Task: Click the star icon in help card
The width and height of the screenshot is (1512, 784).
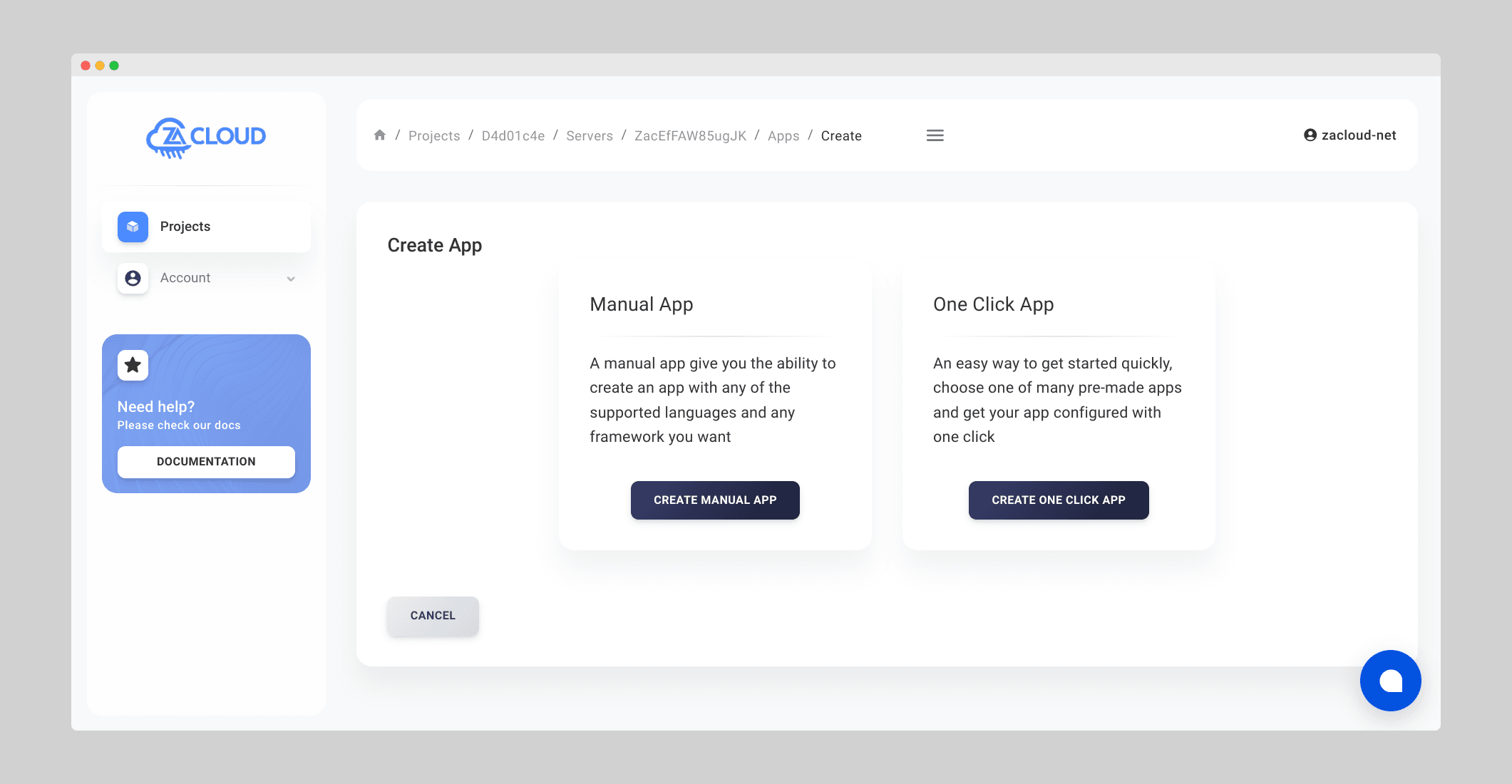Action: pyautogui.click(x=133, y=365)
